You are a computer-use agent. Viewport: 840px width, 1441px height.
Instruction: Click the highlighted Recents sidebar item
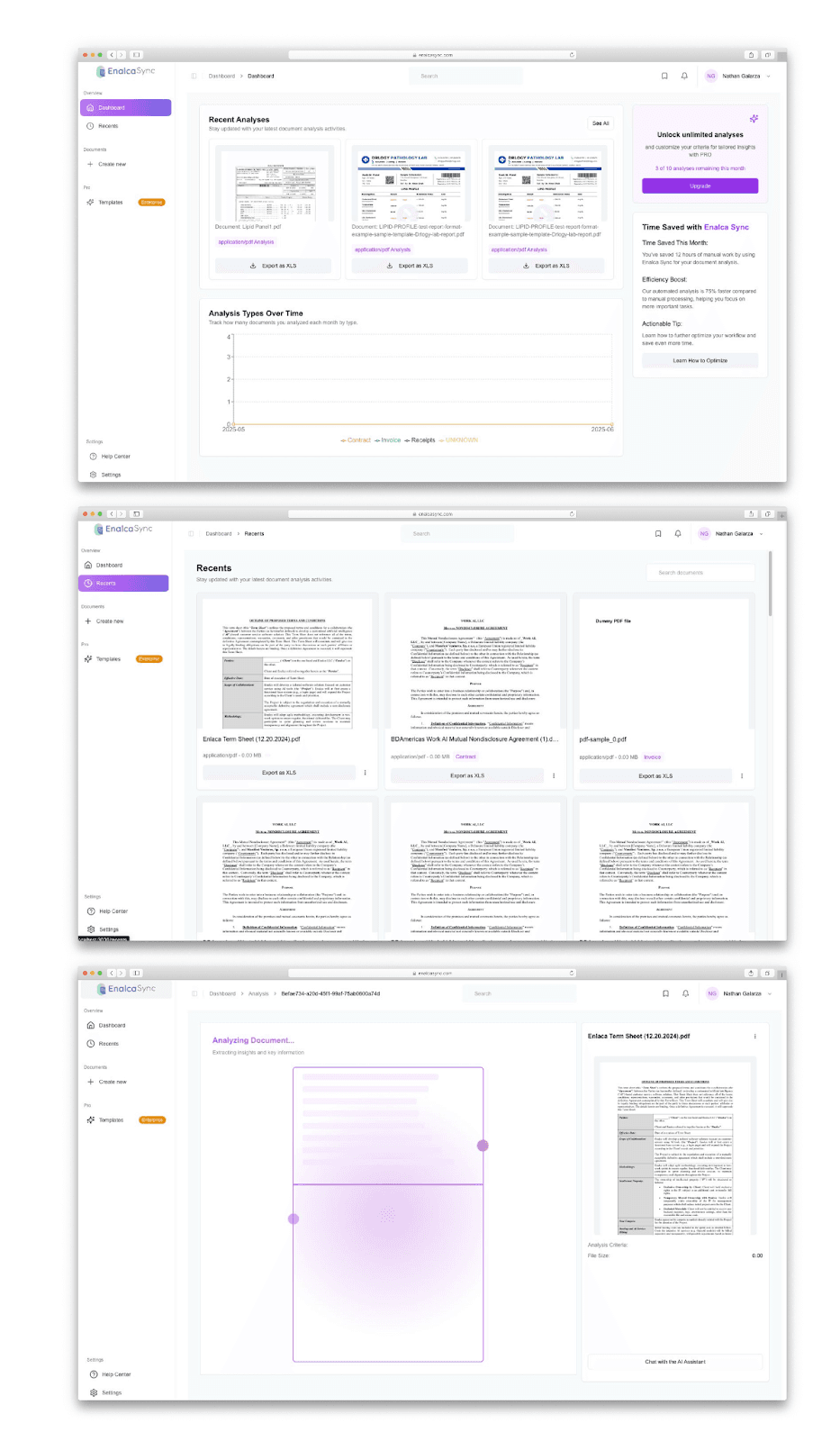click(x=124, y=584)
